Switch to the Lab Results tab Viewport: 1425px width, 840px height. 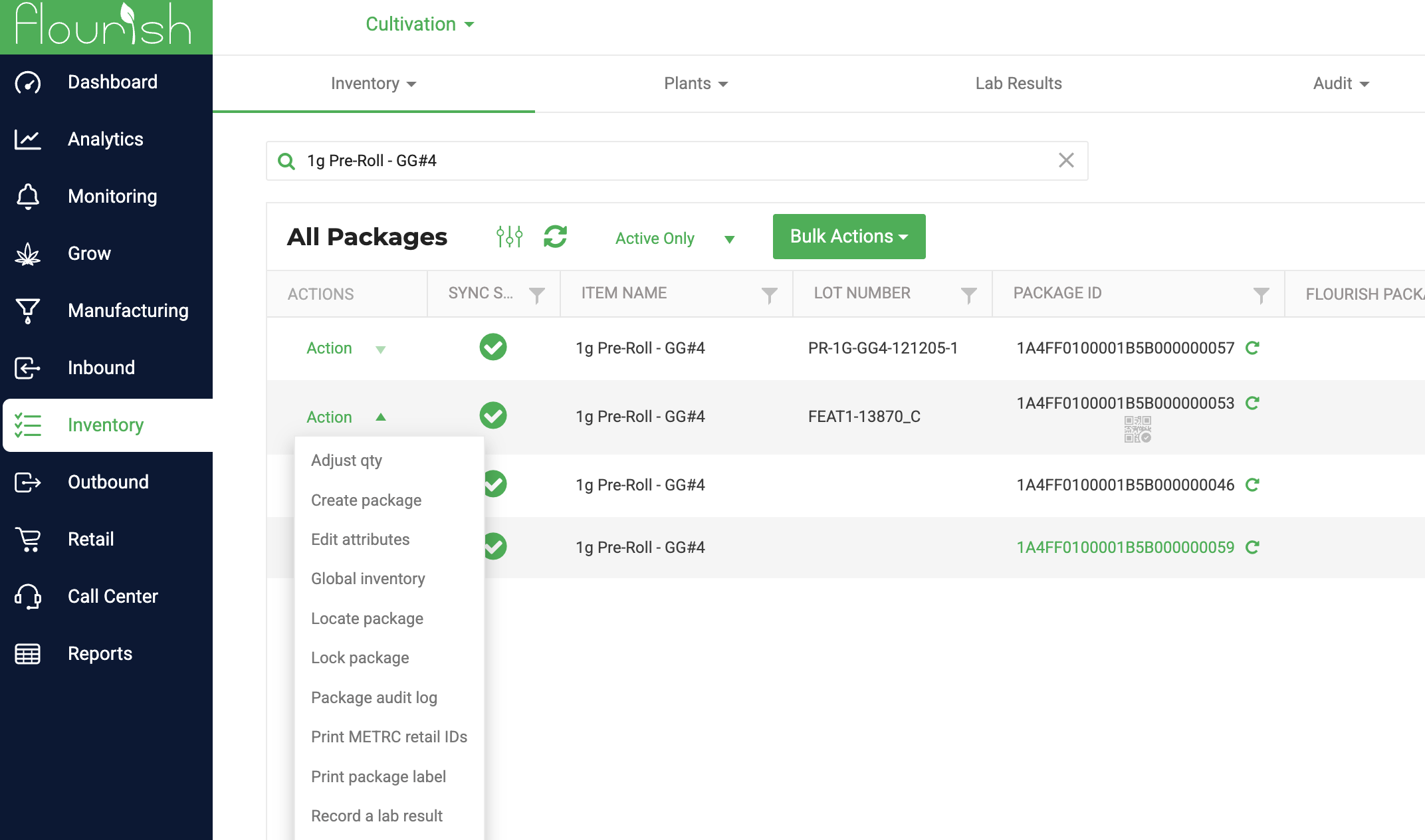(1018, 83)
